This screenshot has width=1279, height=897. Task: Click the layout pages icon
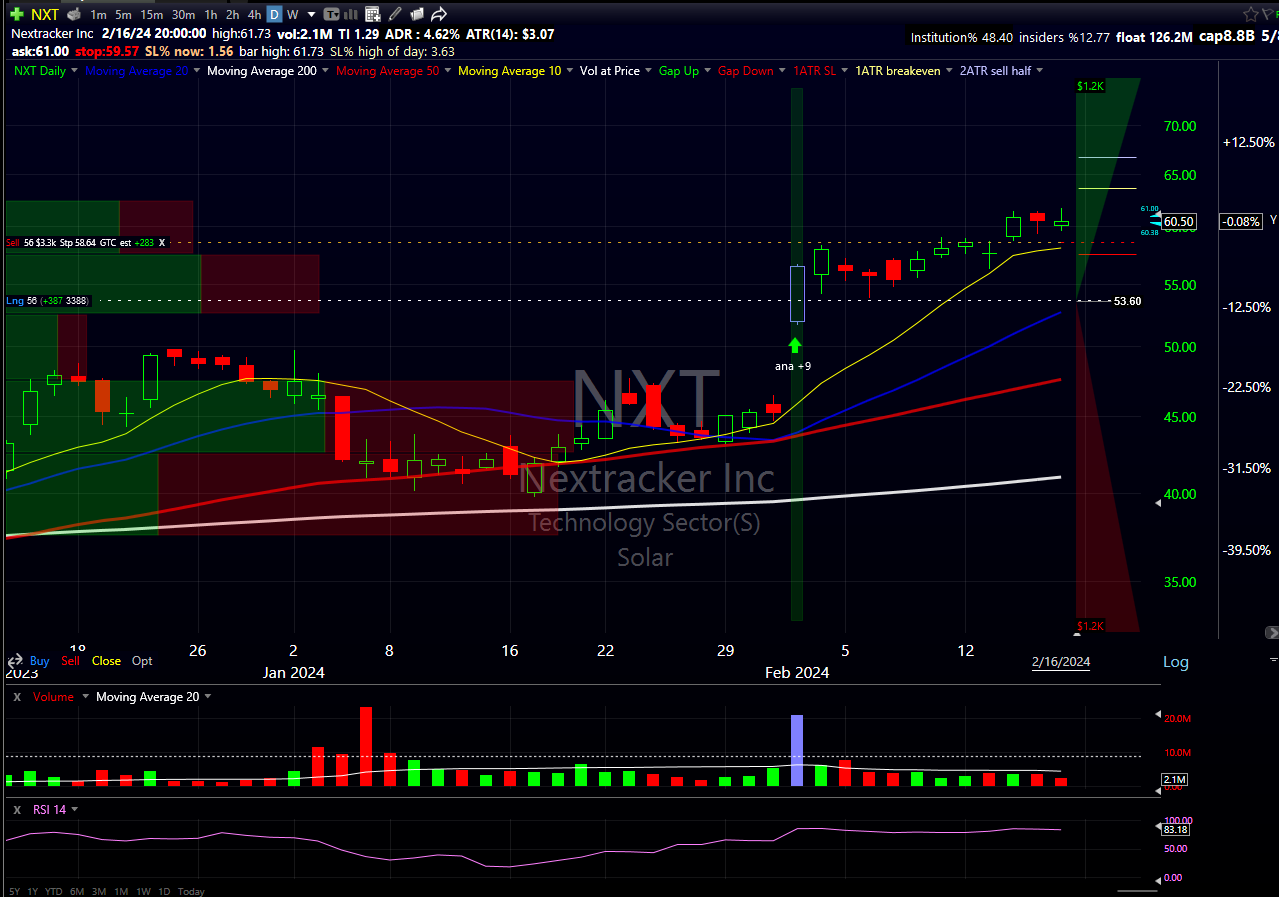(x=417, y=14)
